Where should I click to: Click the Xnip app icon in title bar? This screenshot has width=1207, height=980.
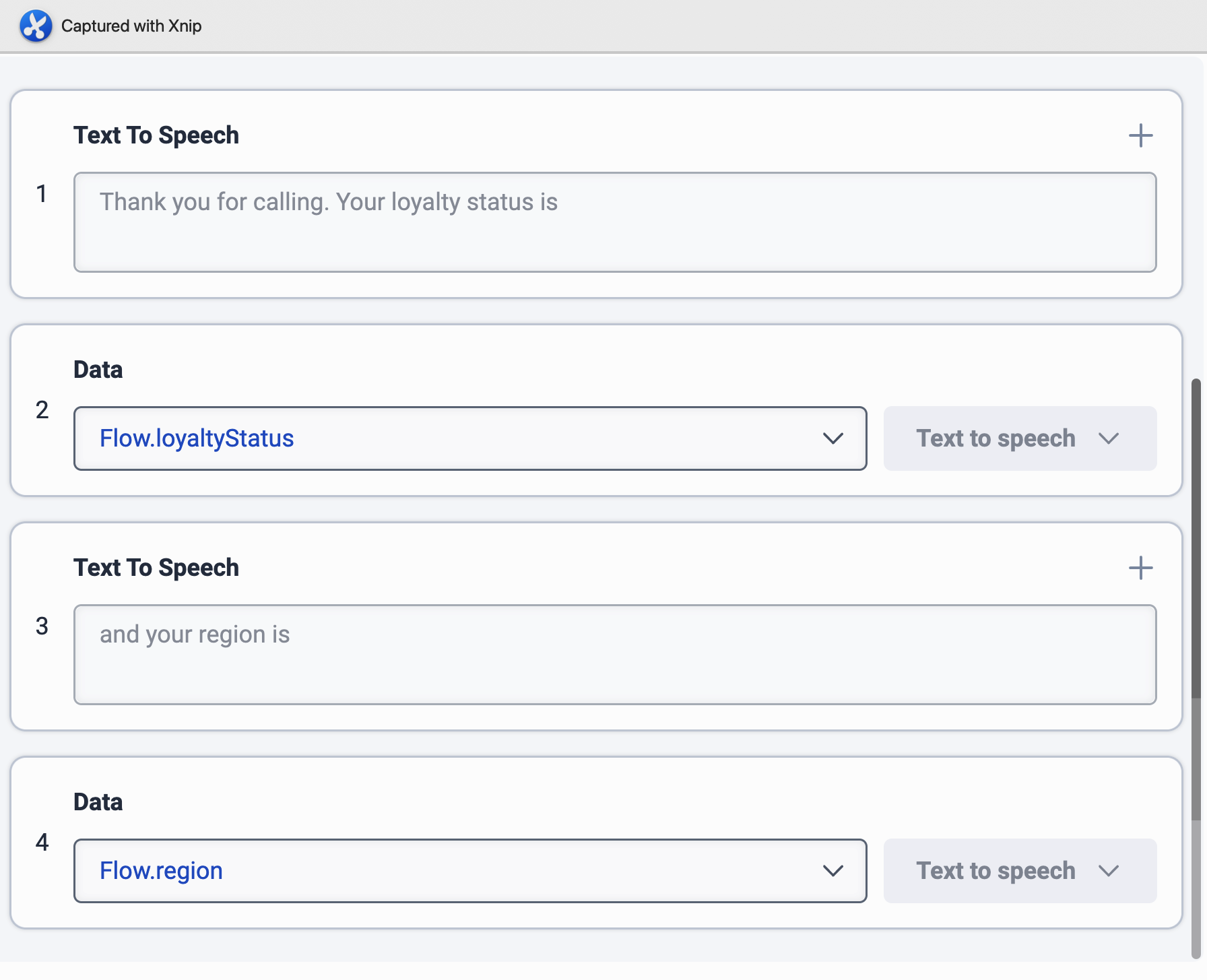36,26
